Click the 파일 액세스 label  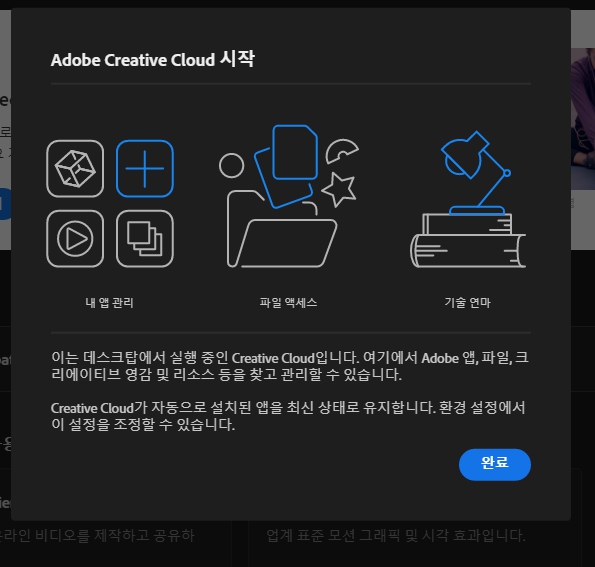pos(288,302)
